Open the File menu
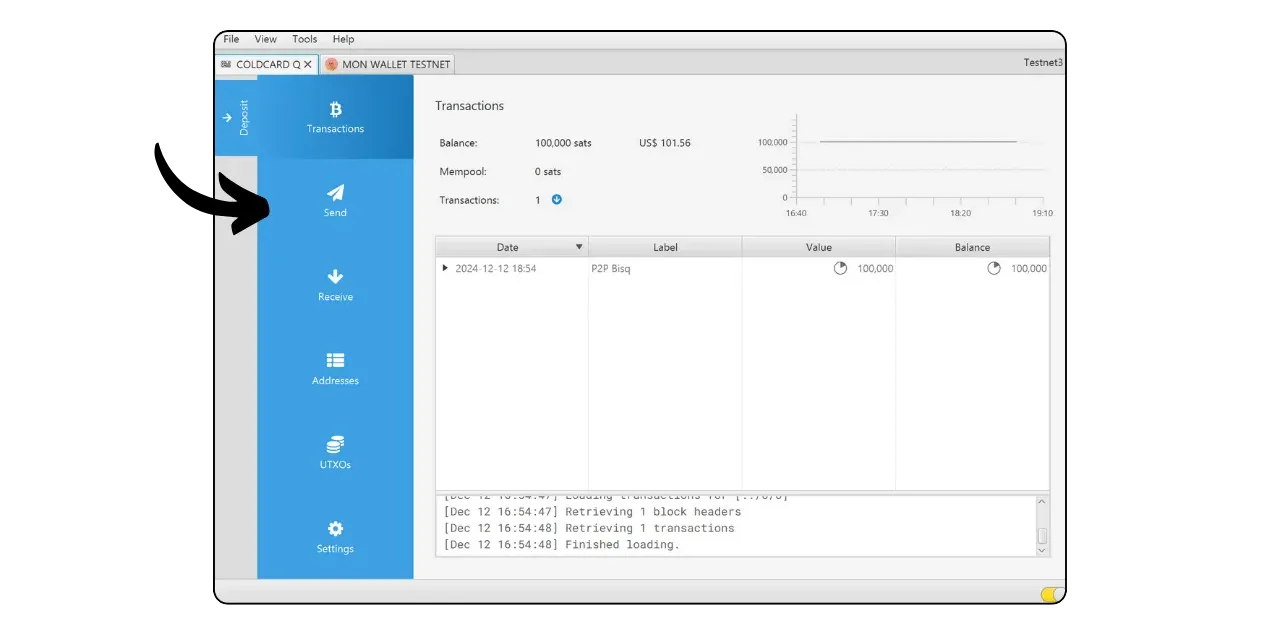 (x=231, y=39)
